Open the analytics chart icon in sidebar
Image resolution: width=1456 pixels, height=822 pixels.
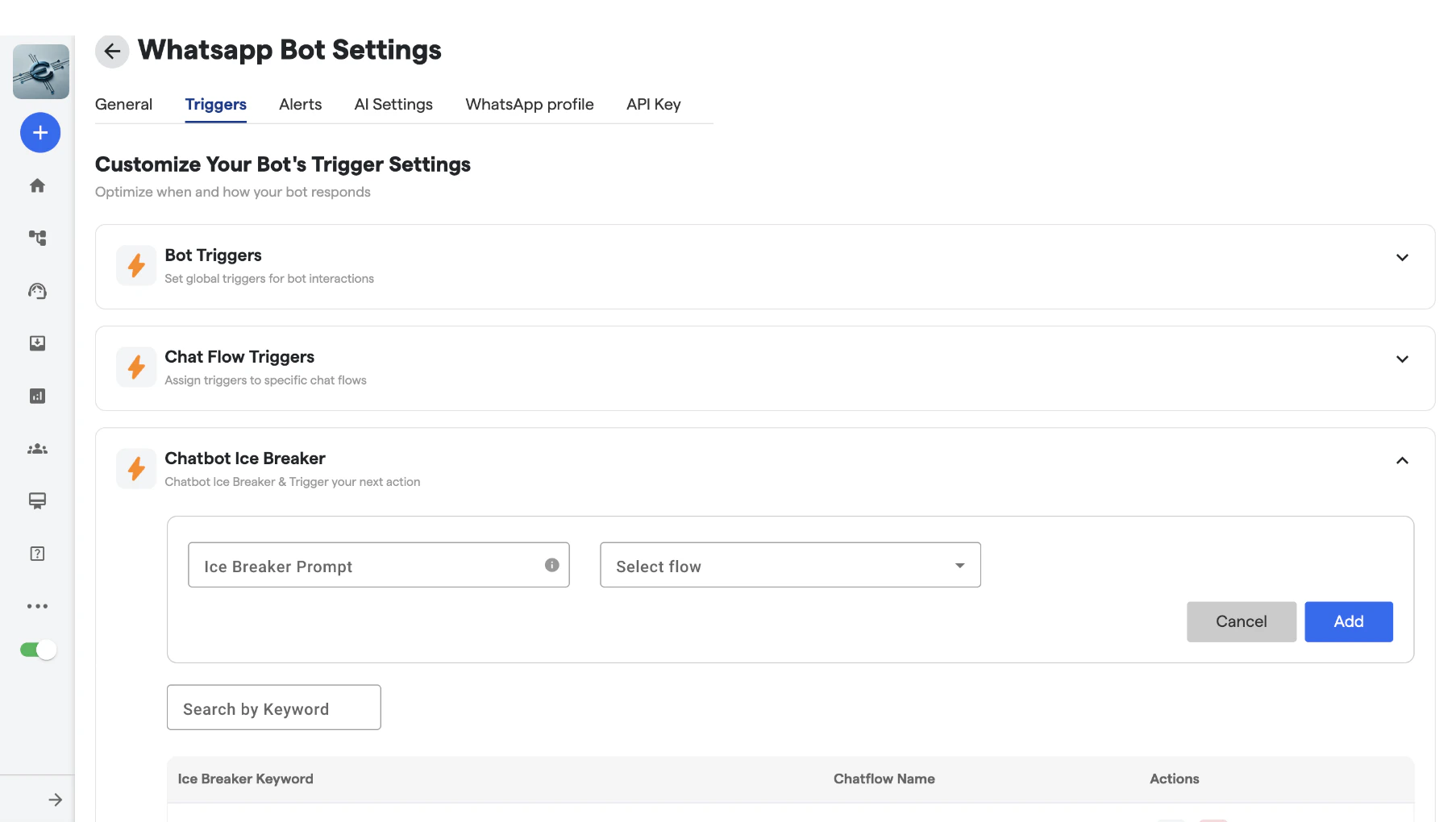pyautogui.click(x=38, y=396)
